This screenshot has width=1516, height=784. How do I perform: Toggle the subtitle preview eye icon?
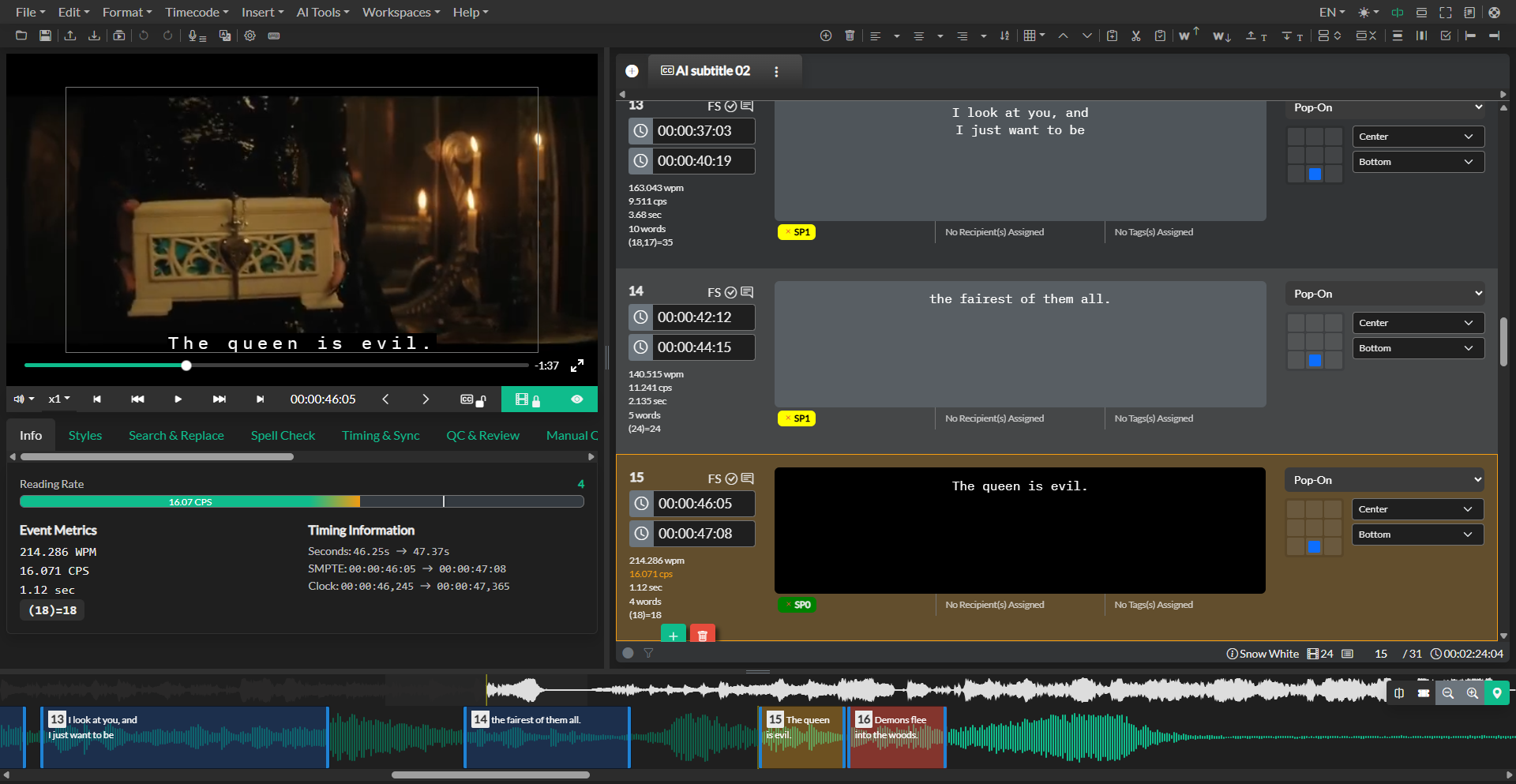click(577, 400)
